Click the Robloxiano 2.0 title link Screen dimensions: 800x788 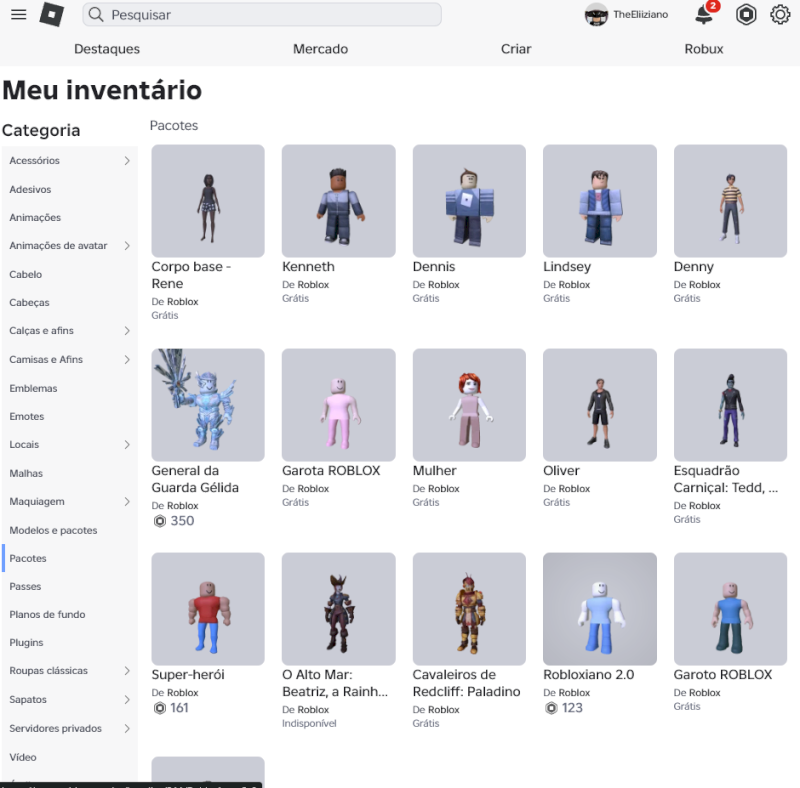[588, 675]
